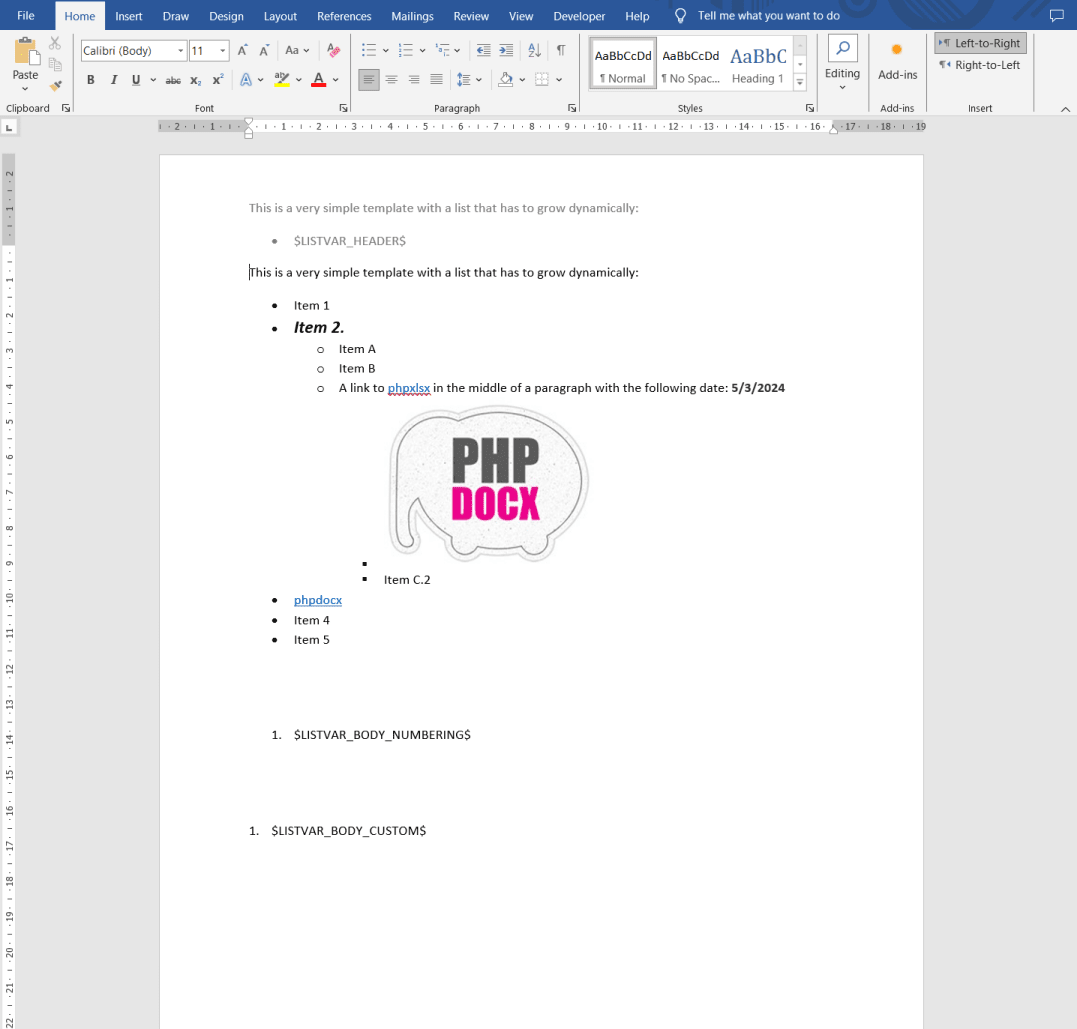This screenshot has width=1077, height=1029.
Task: Click the tab selector at ruler corner
Action: click(9, 128)
